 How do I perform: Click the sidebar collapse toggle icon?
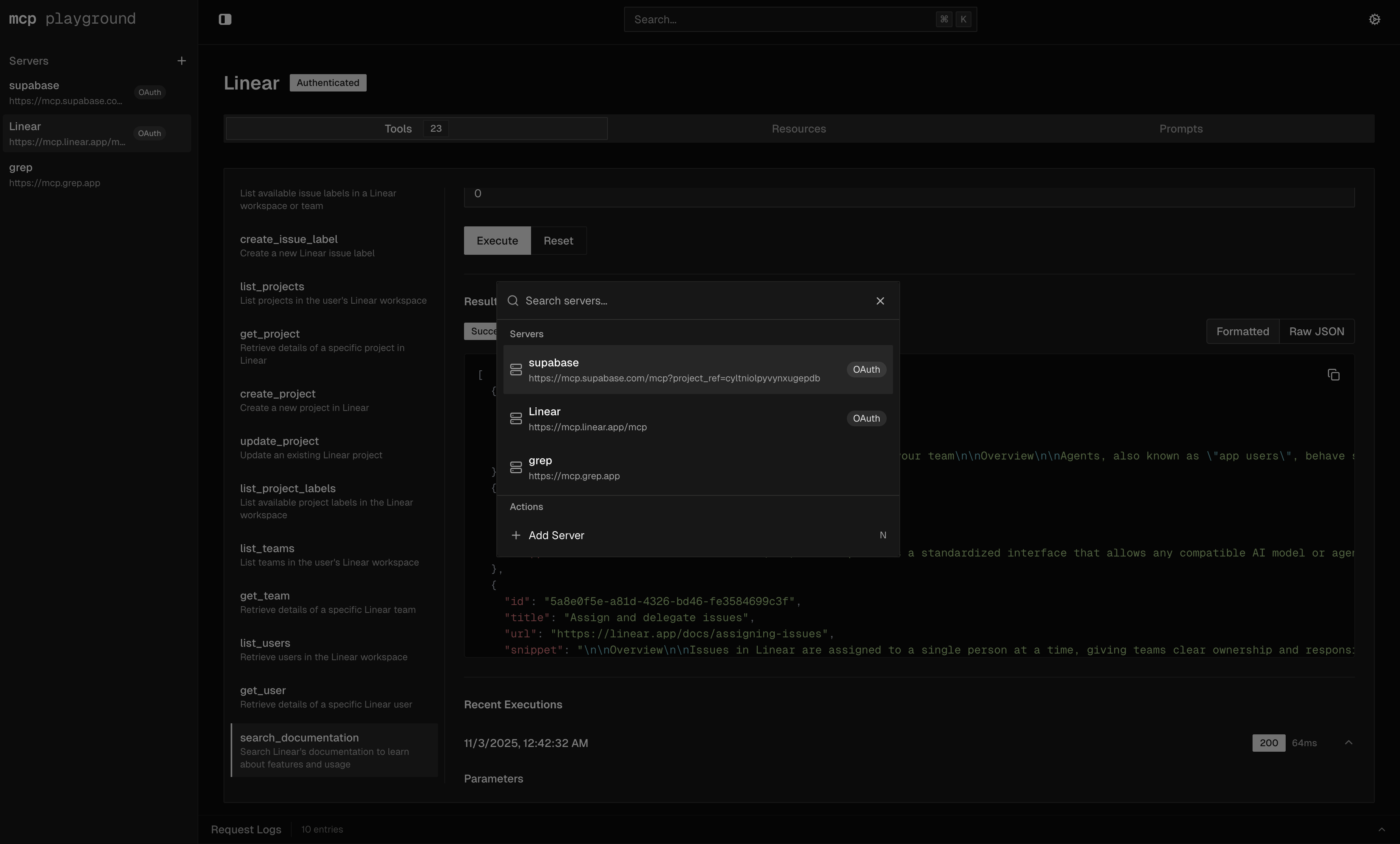pyautogui.click(x=225, y=19)
